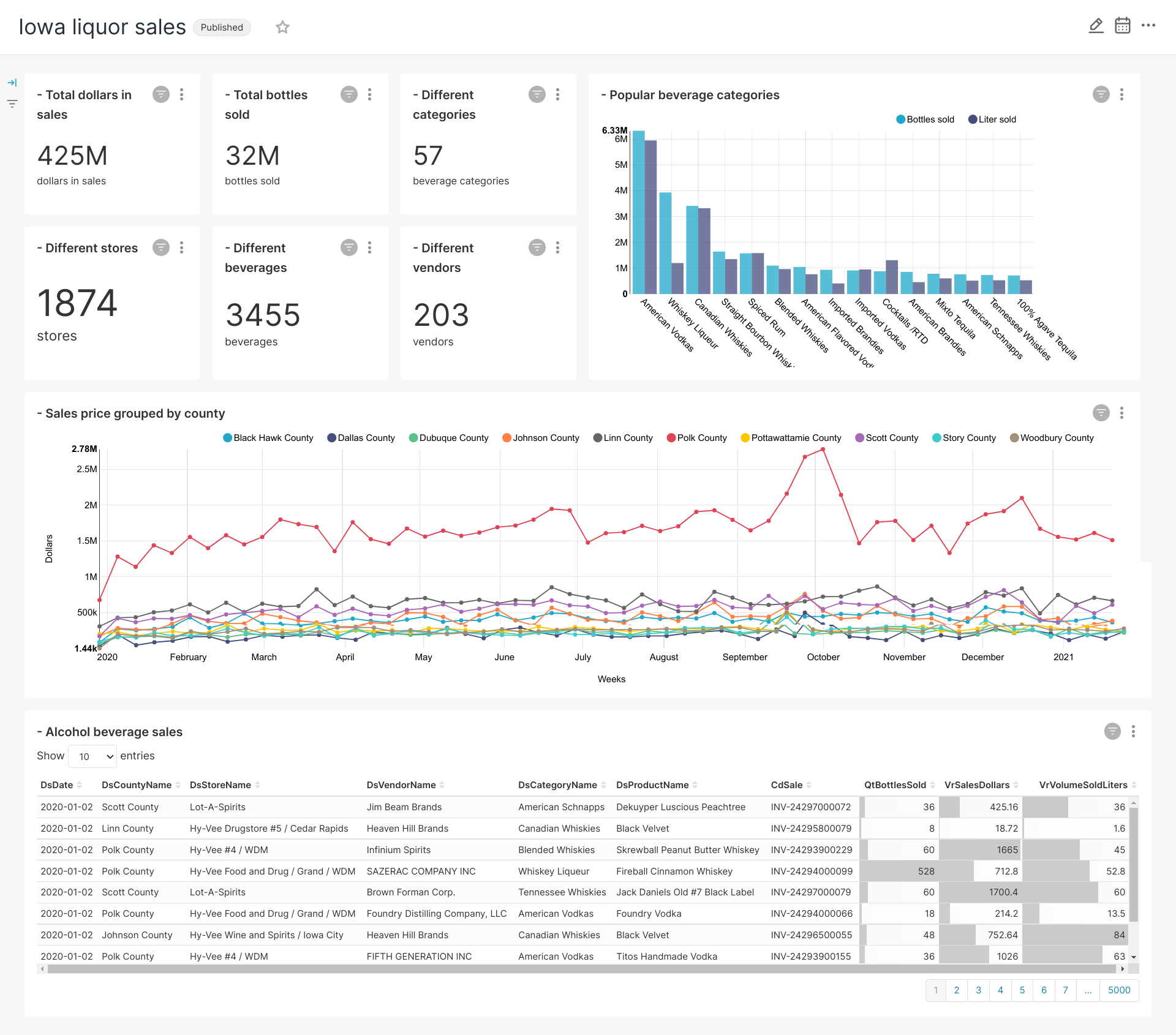Open the sidebar filter lines icon
The height and width of the screenshot is (1035, 1176).
pos(12,103)
